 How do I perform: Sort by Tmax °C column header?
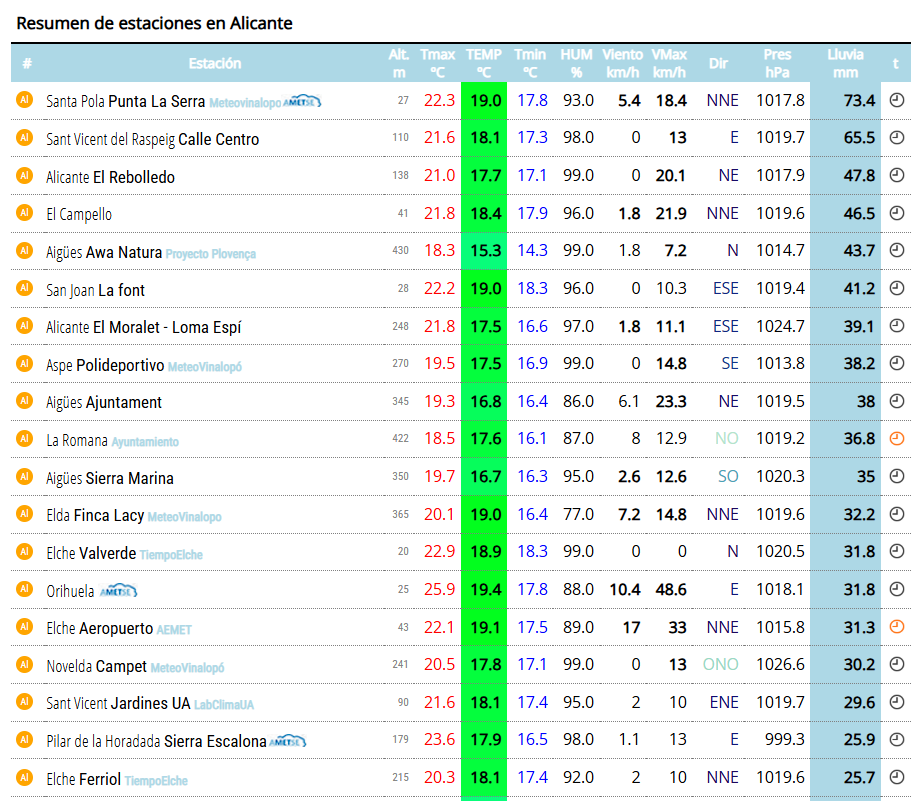coord(438,63)
